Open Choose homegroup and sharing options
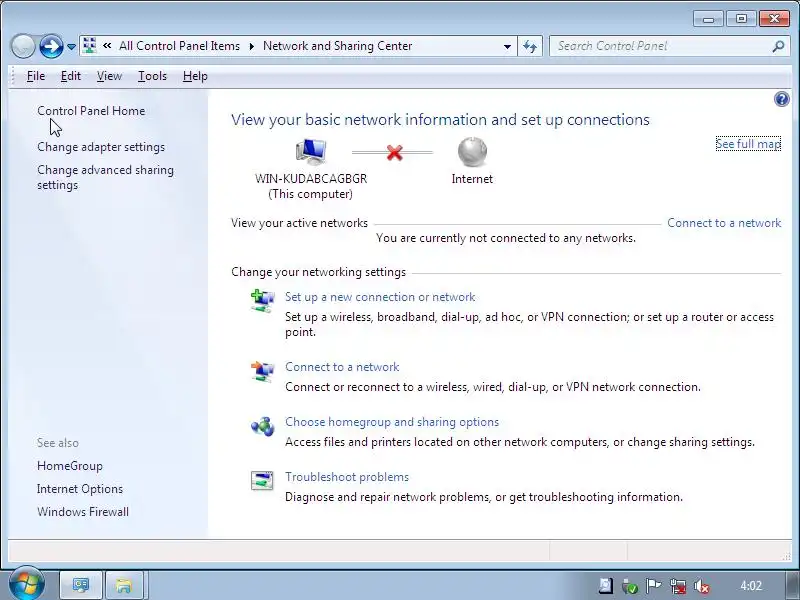Viewport: 800px width, 600px height. coord(392,422)
